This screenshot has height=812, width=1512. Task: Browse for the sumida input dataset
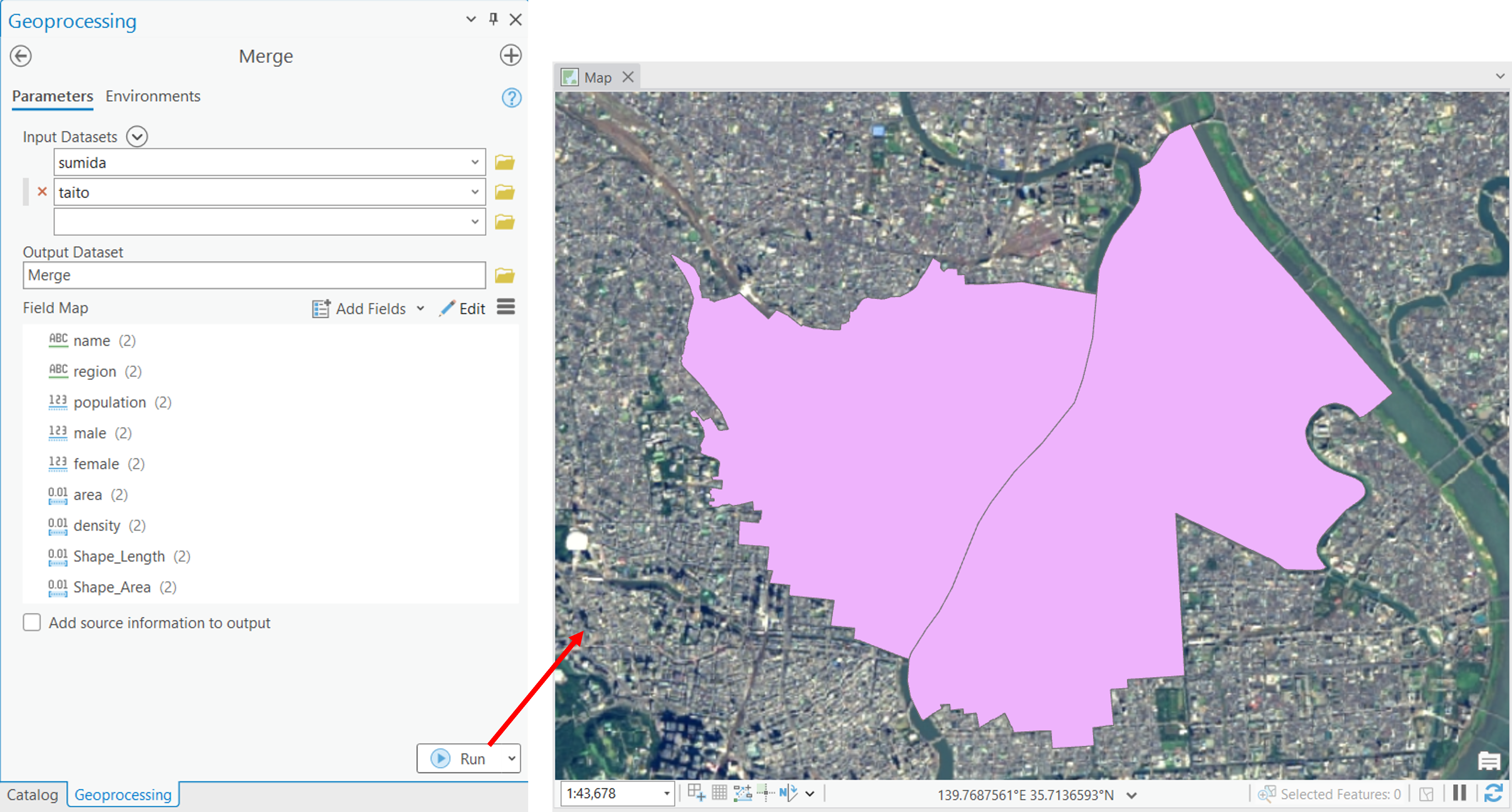point(504,162)
